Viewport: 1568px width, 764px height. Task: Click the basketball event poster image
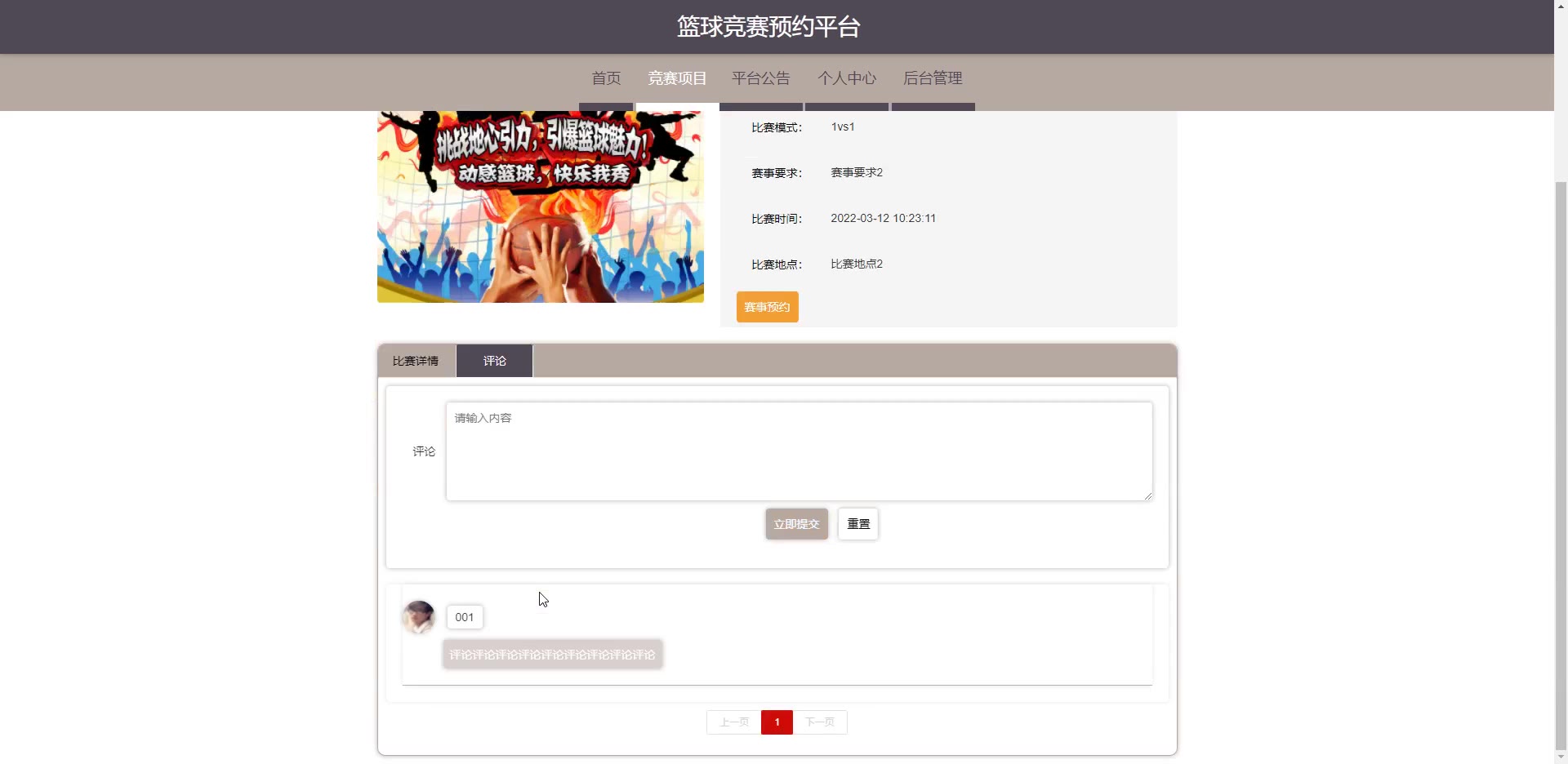(541, 207)
